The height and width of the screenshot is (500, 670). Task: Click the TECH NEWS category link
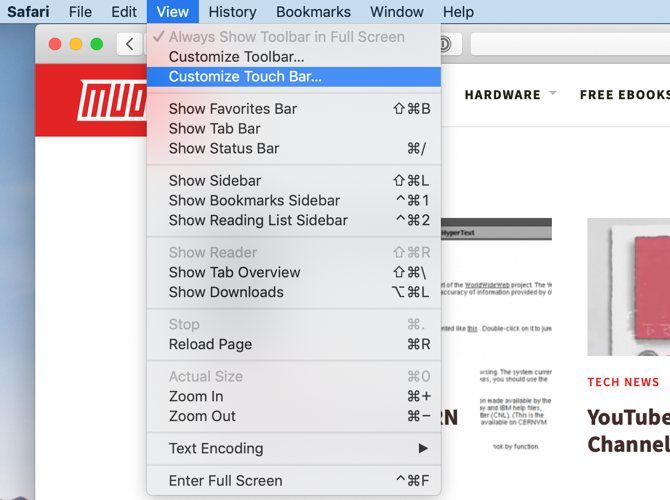[623, 382]
